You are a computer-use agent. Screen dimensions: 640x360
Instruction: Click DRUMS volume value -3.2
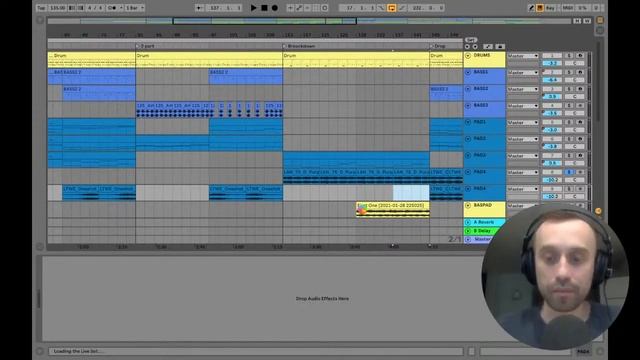tap(552, 63)
